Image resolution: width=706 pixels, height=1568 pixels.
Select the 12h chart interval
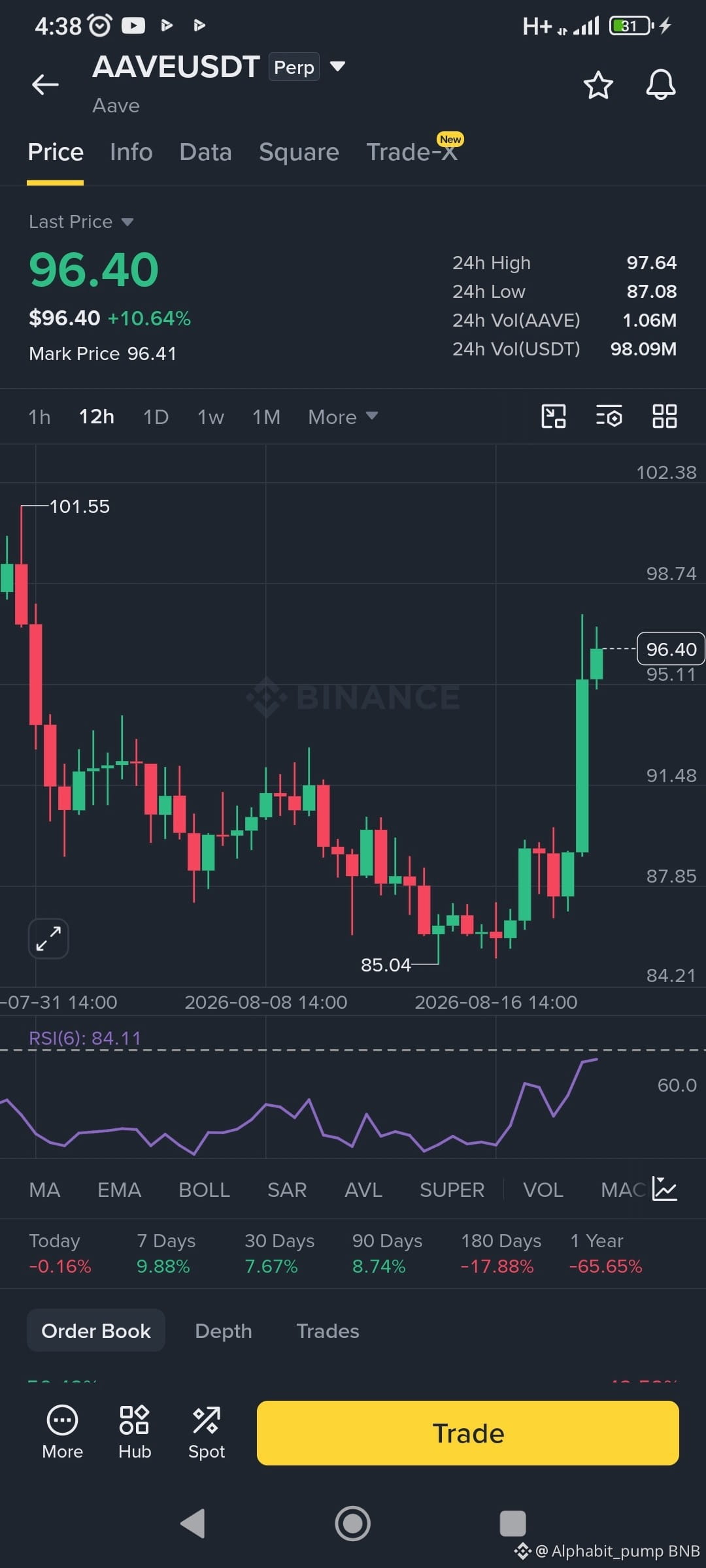pos(97,417)
